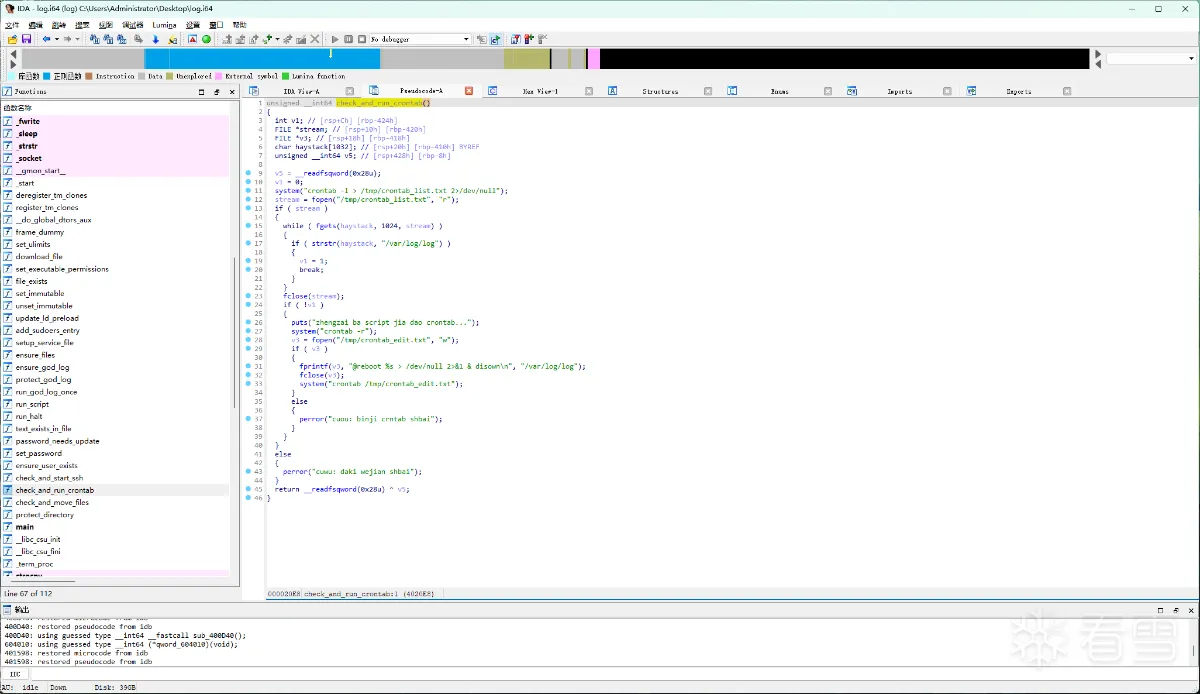Switch to the Exports tab

pyautogui.click(x=1019, y=91)
